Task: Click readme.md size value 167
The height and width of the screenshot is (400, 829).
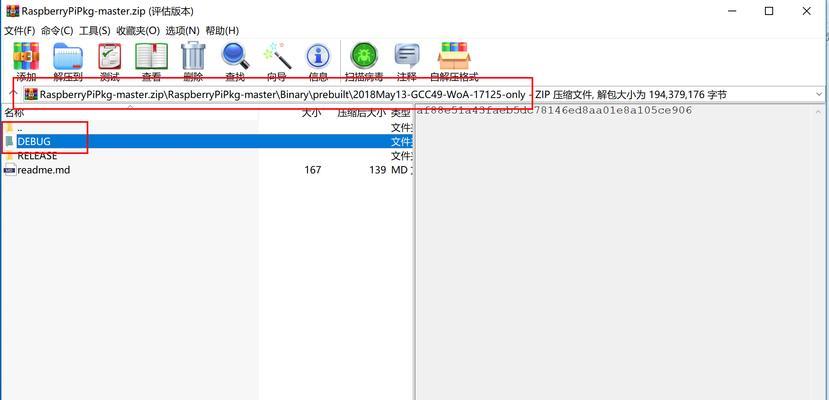Action: (312, 170)
